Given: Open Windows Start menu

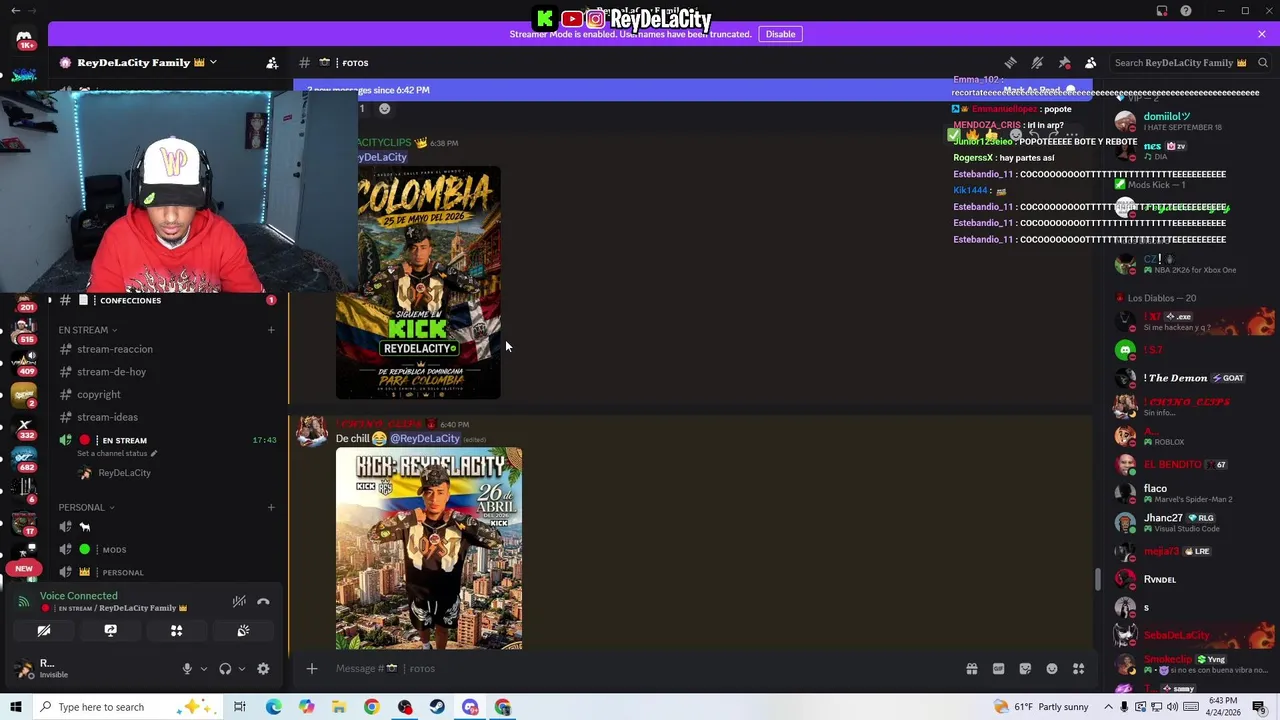Looking at the screenshot, I should click(x=15, y=707).
